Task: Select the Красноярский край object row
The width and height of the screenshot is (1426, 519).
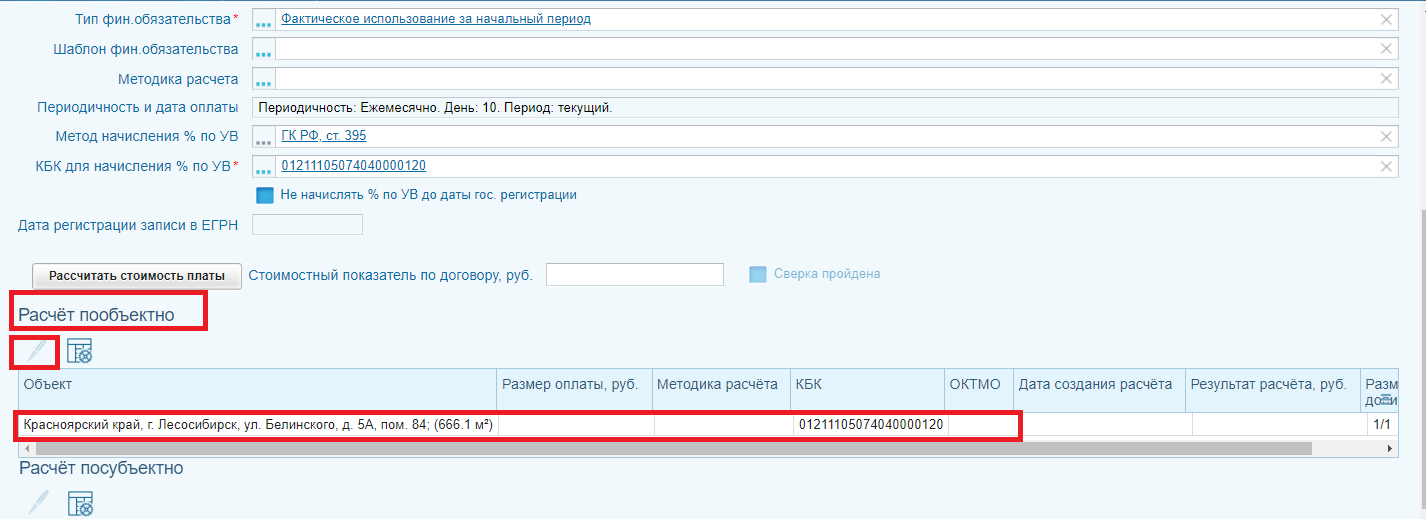Action: 258,425
